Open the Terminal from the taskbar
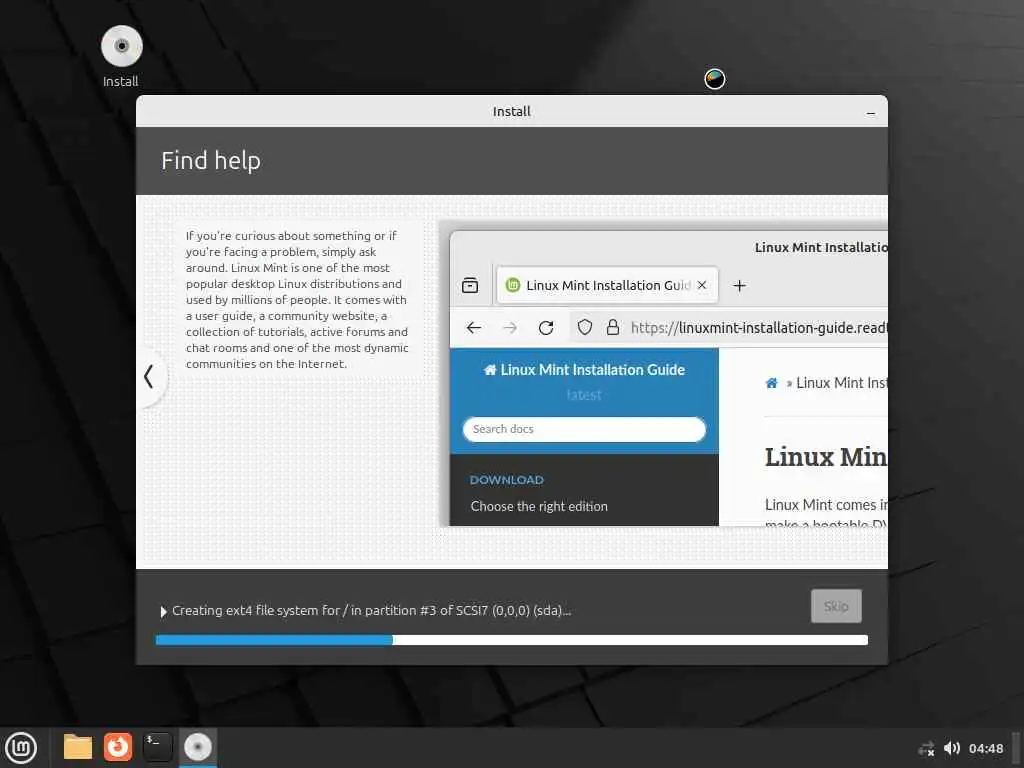1024x768 pixels. (157, 747)
